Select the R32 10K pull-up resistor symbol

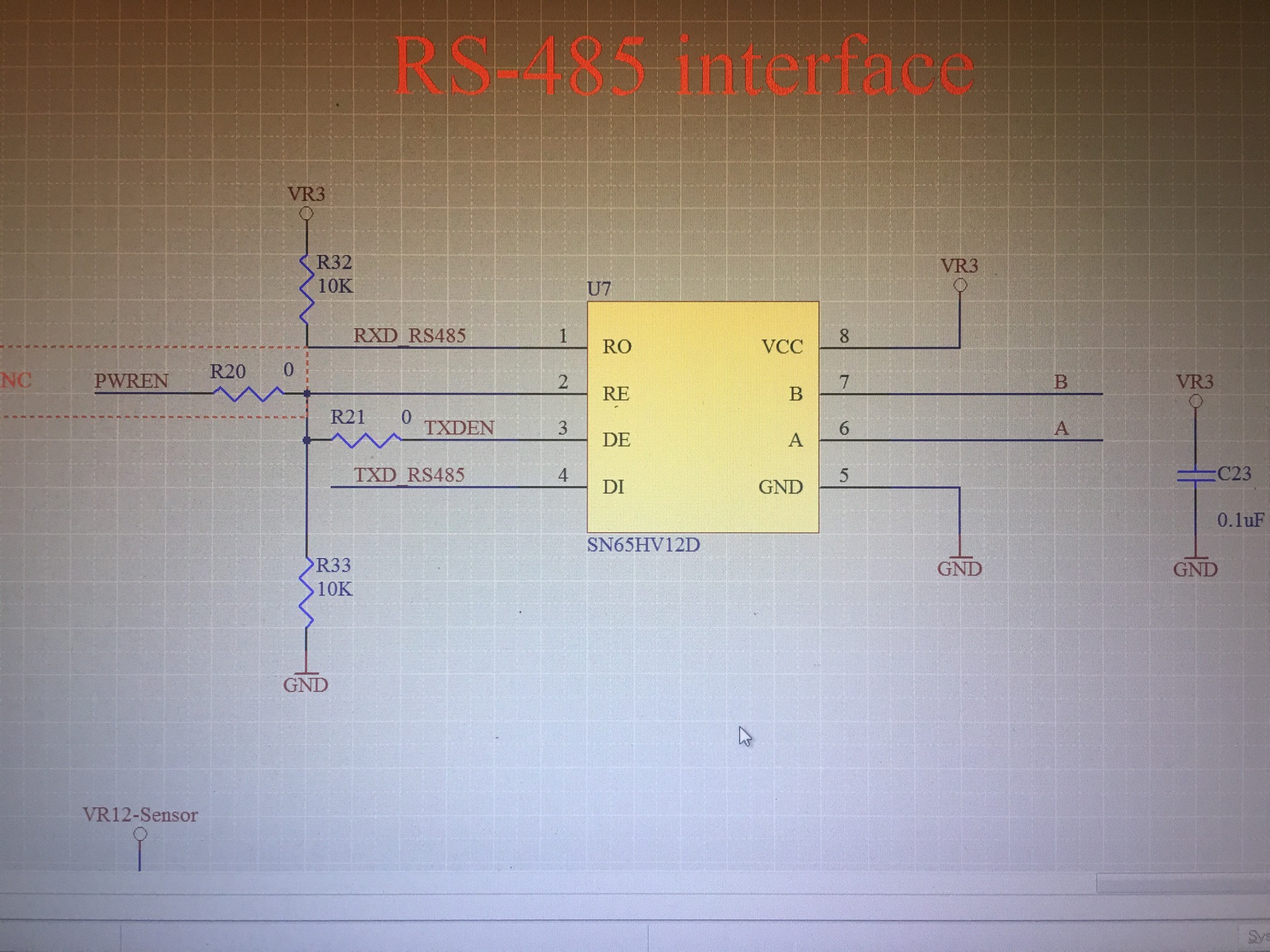[x=307, y=290]
